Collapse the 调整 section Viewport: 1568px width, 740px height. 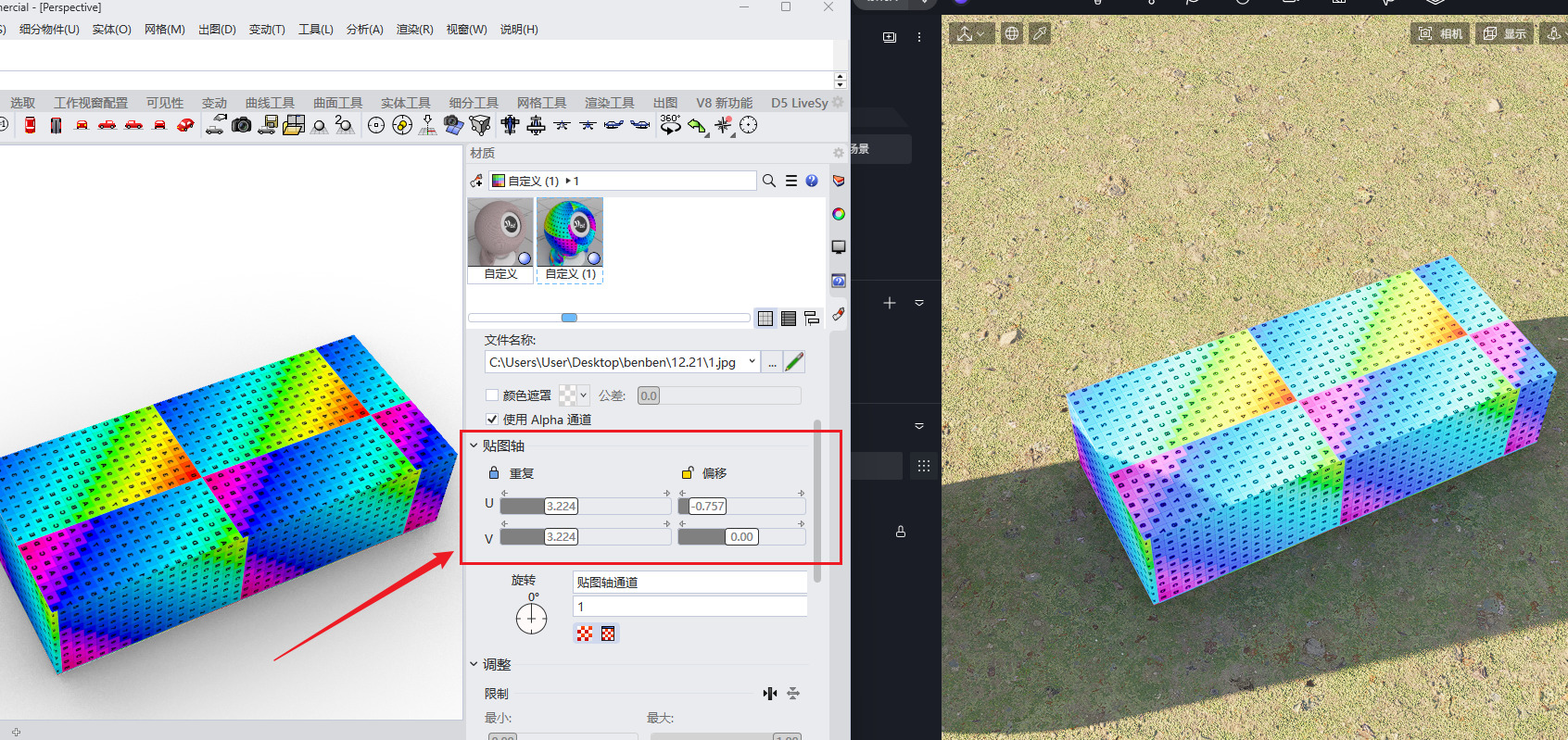[474, 664]
